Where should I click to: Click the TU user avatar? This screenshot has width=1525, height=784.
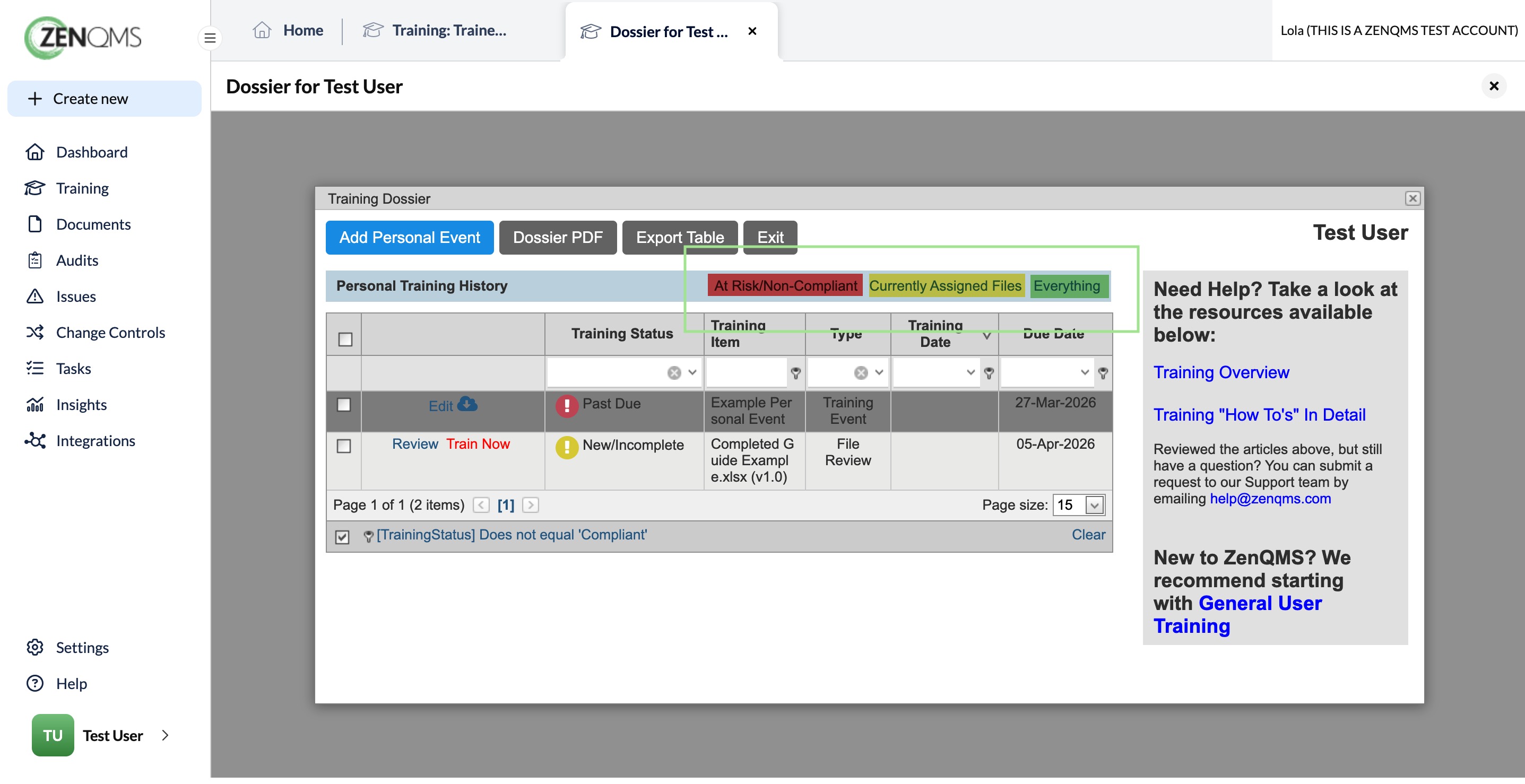pos(53,735)
